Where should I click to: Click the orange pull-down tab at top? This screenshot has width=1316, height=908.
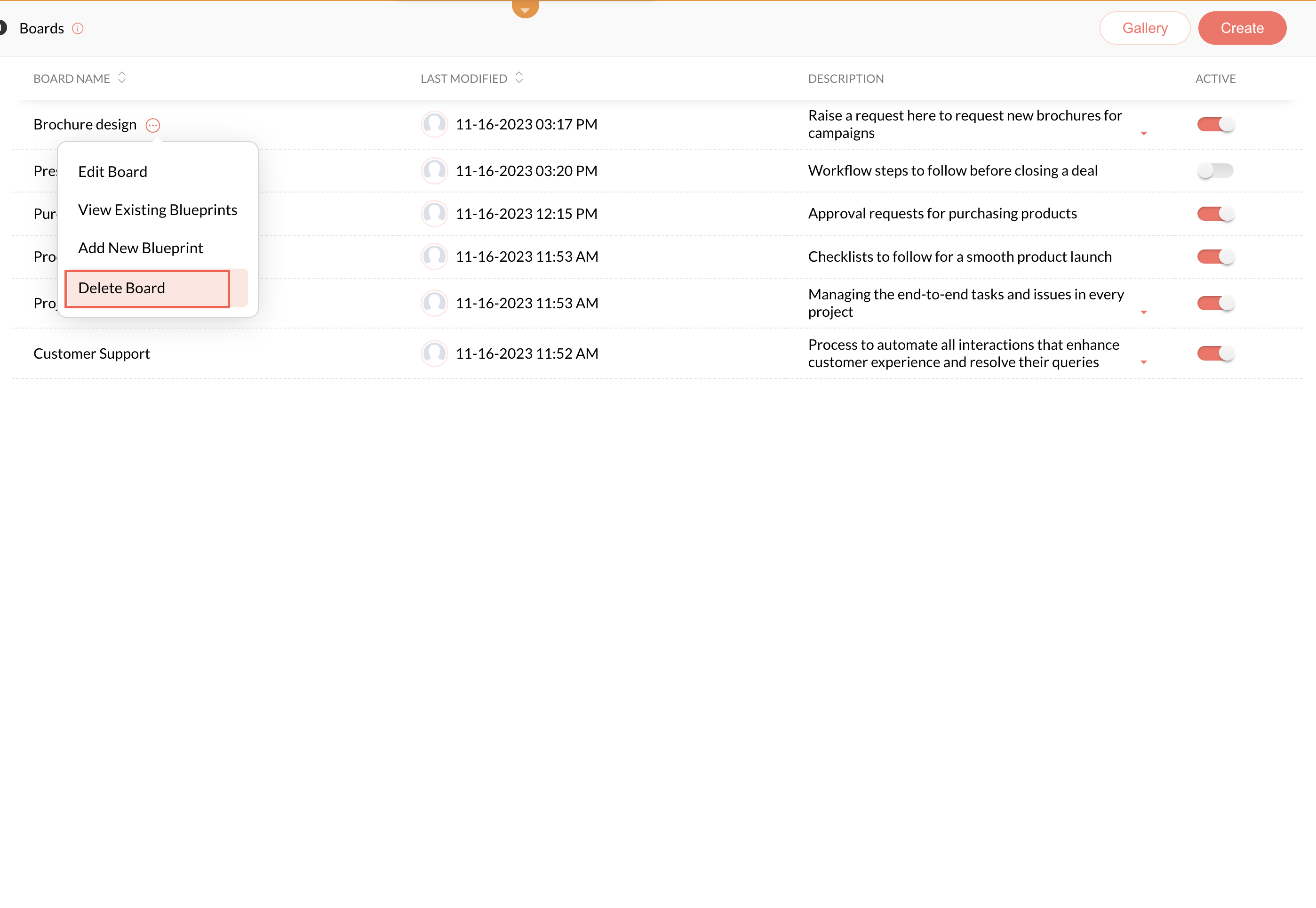525,8
